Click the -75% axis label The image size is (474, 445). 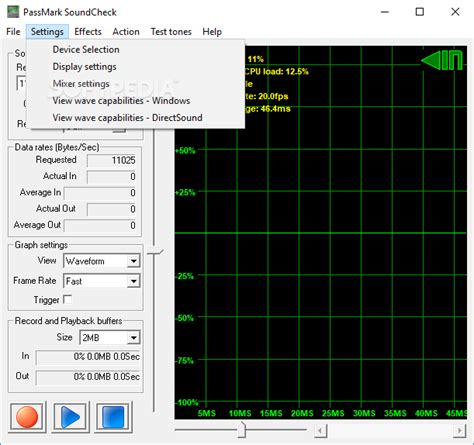[184, 360]
